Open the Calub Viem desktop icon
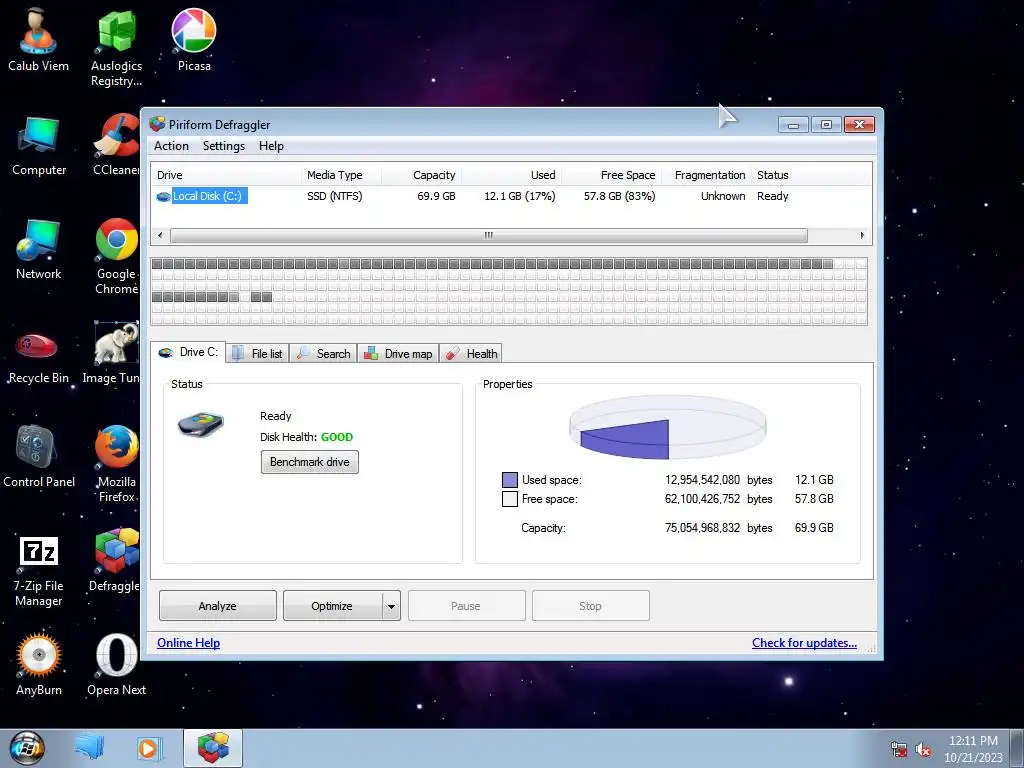1024x768 pixels. 38,40
